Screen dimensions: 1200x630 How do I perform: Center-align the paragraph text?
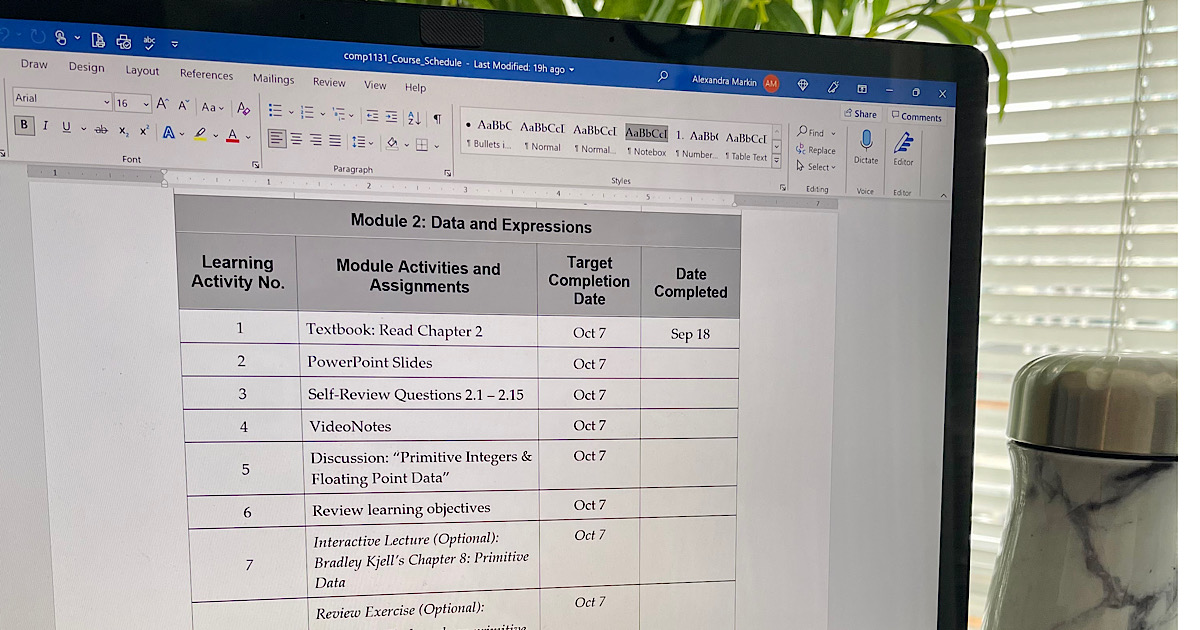click(x=295, y=140)
